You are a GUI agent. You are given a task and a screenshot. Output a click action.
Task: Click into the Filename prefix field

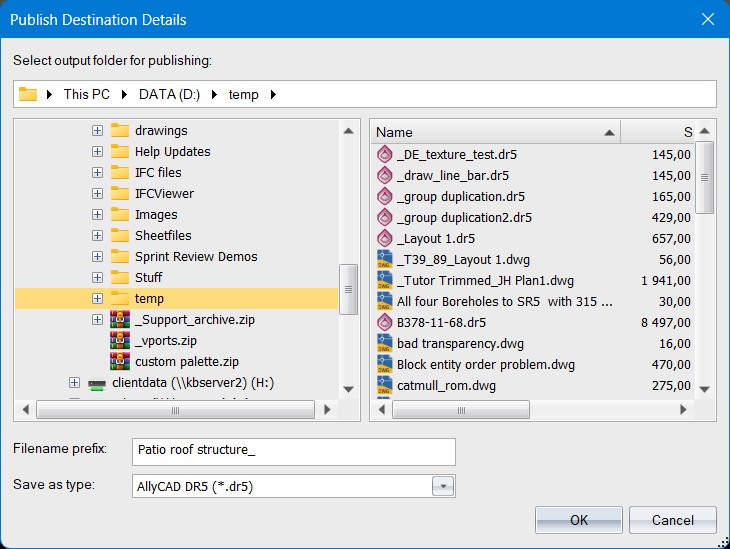tap(293, 451)
